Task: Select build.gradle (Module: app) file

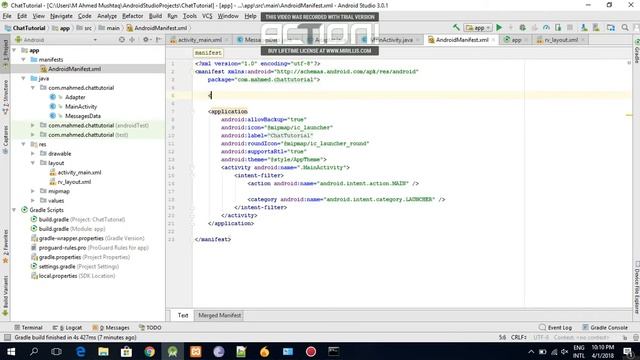Action: (x=68, y=229)
